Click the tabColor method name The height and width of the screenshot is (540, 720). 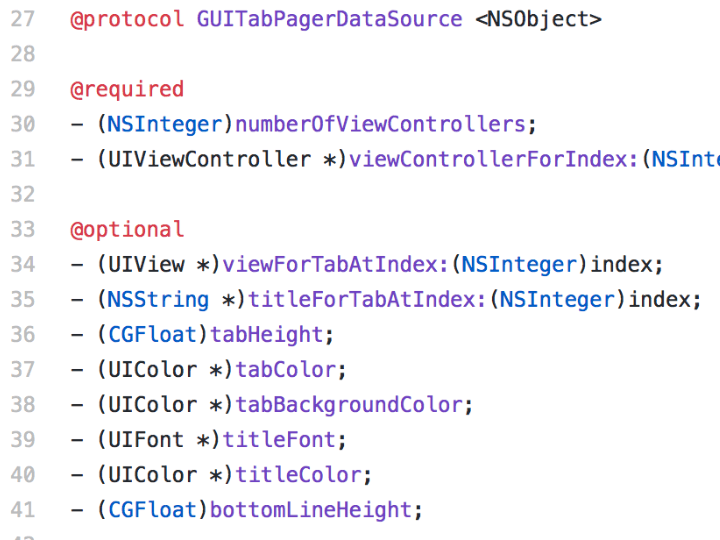(286, 370)
